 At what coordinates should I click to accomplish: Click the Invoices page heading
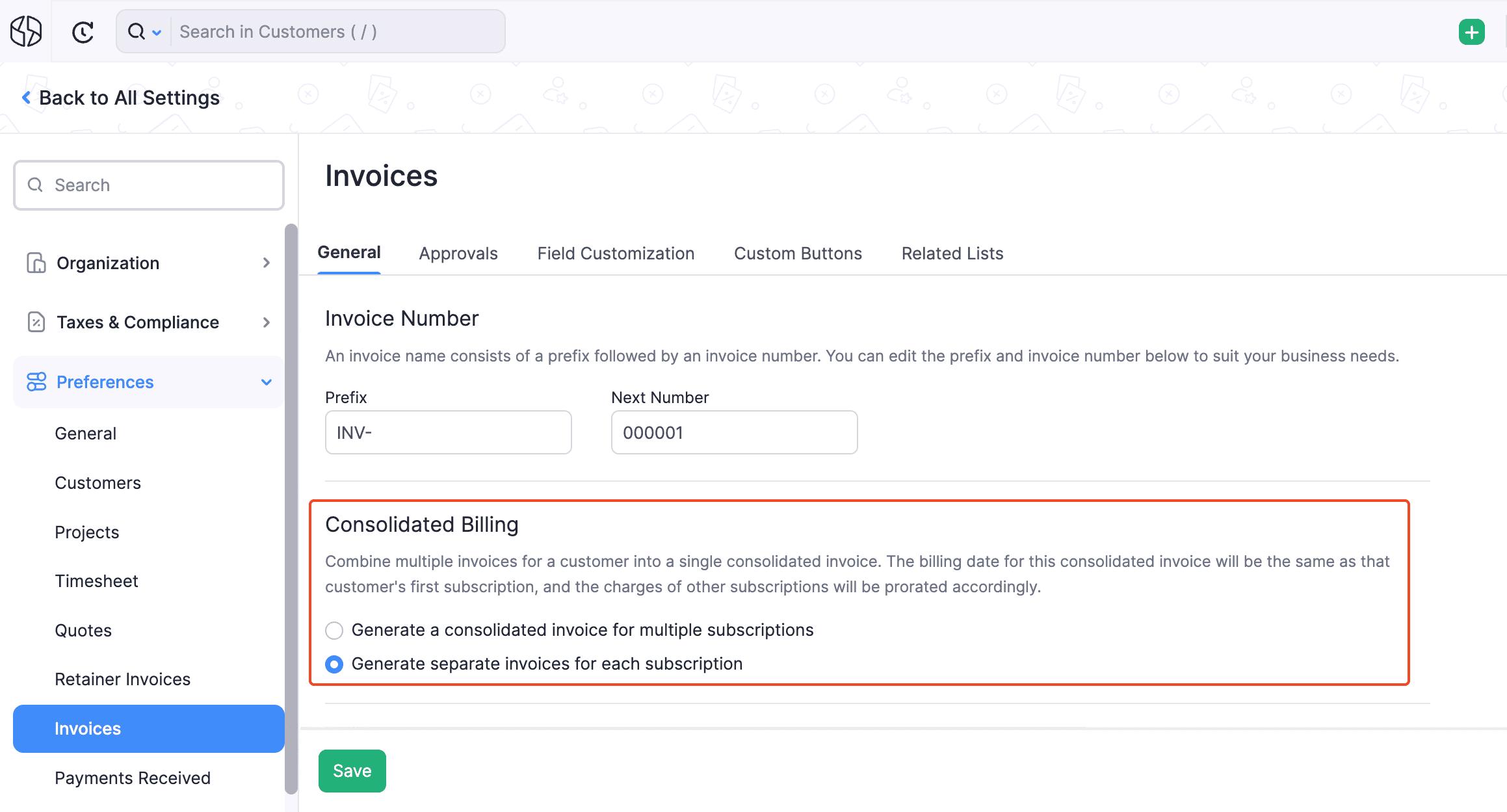coord(382,176)
